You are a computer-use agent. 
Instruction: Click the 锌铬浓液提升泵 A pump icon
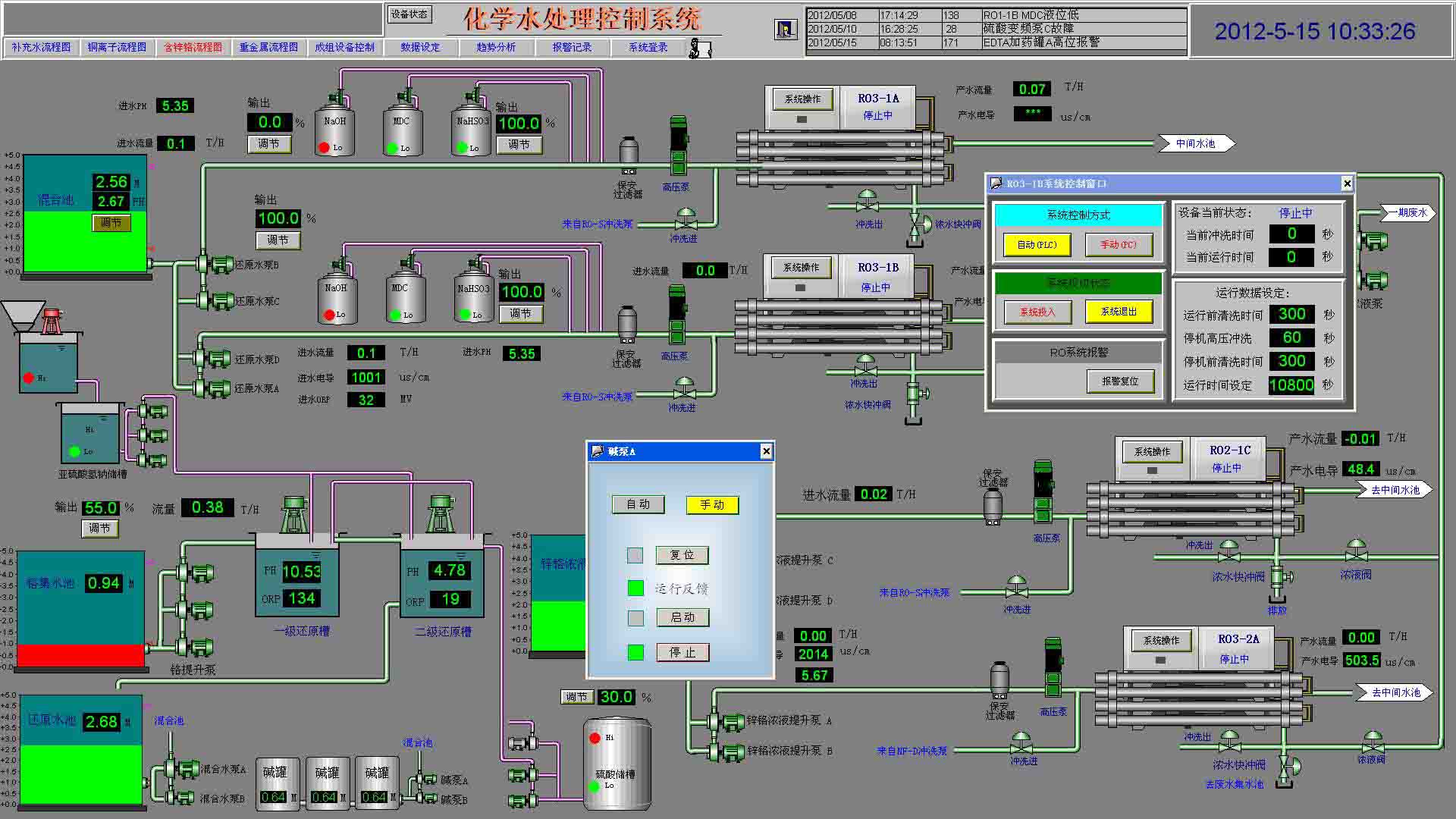click(x=727, y=721)
